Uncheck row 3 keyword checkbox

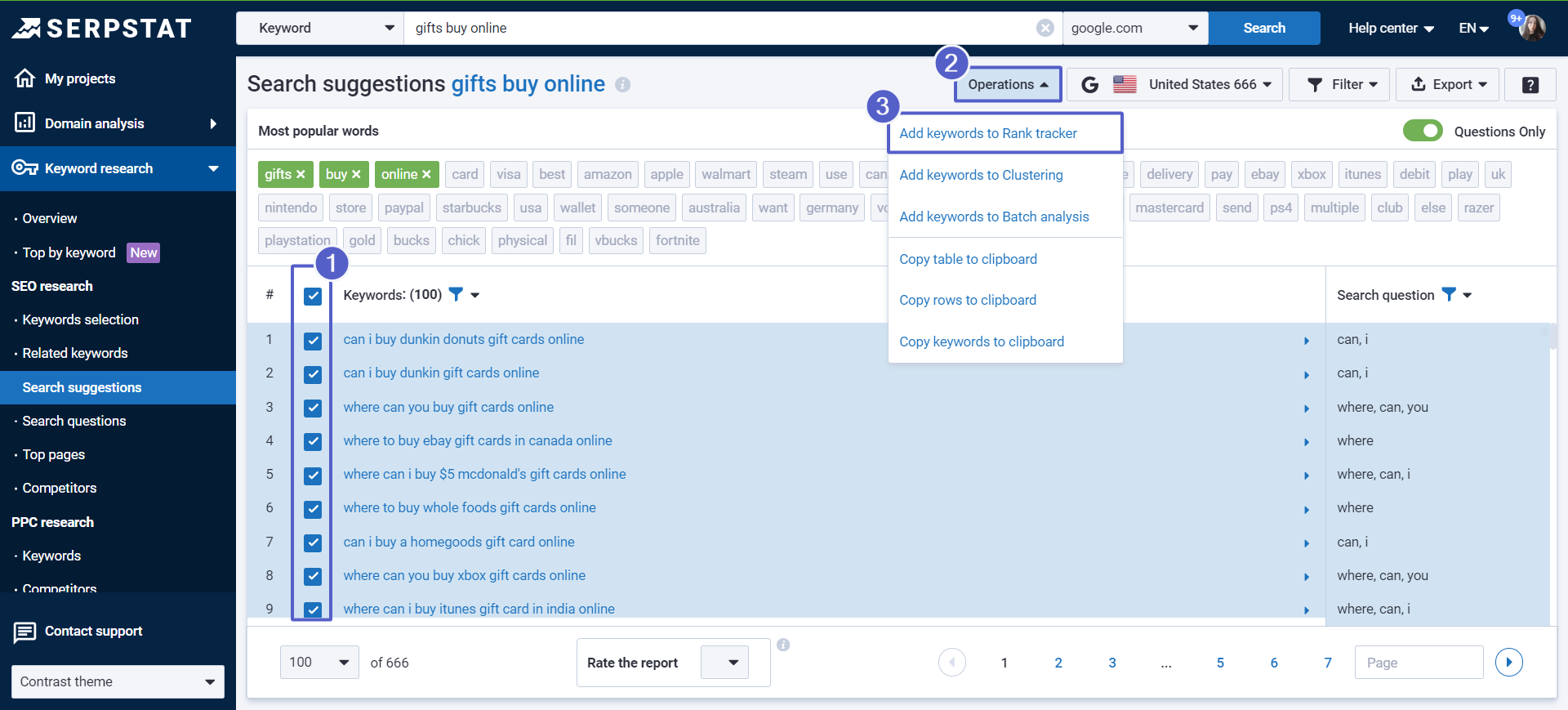313,408
